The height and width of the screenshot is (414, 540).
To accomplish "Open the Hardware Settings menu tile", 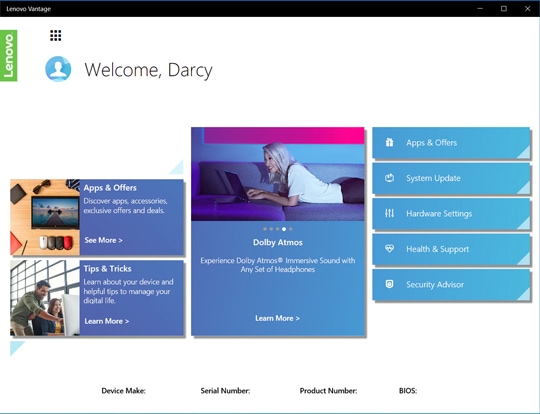I will tap(451, 214).
